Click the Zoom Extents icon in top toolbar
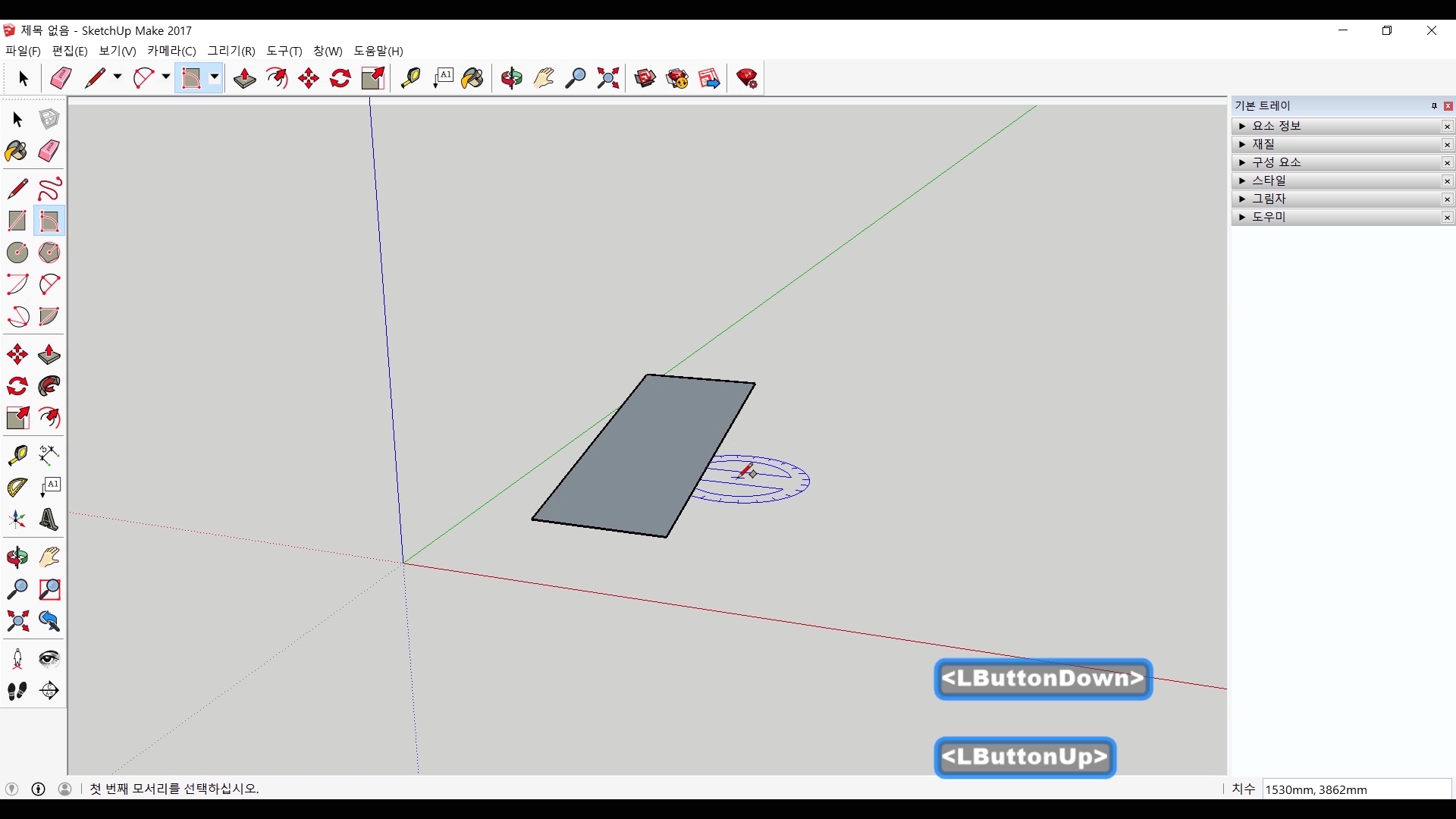Viewport: 1456px width, 819px height. [607, 78]
